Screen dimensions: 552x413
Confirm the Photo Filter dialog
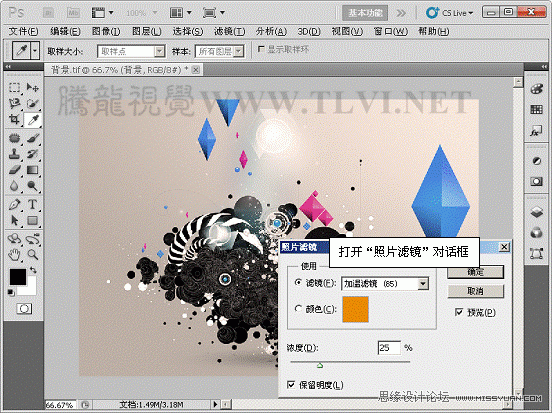coord(476,271)
